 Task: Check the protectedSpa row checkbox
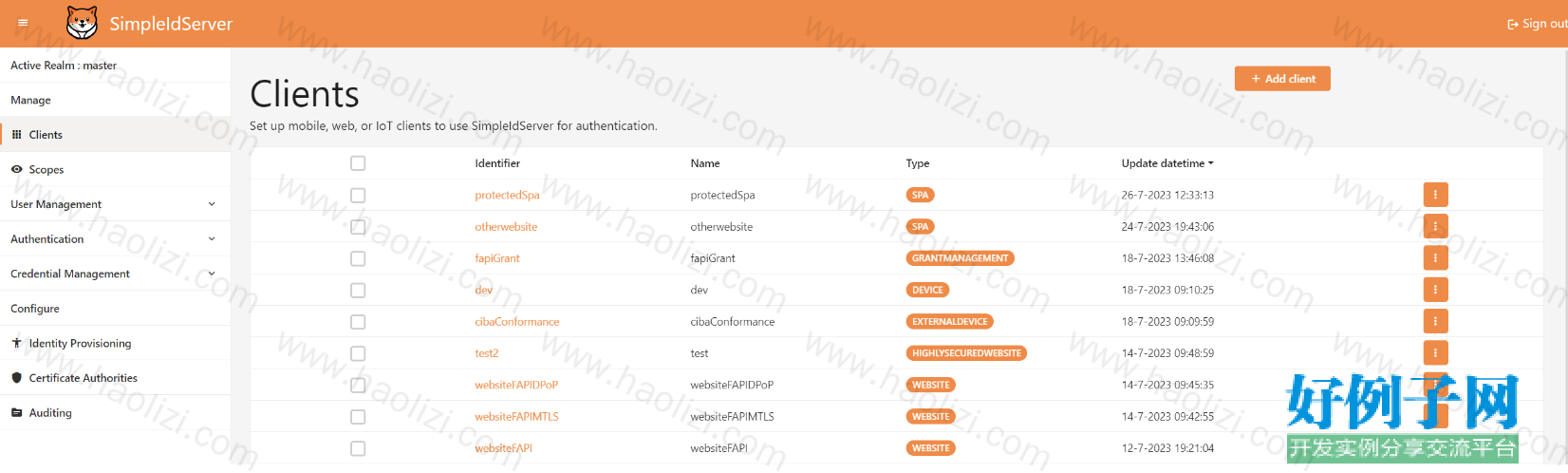(x=358, y=195)
